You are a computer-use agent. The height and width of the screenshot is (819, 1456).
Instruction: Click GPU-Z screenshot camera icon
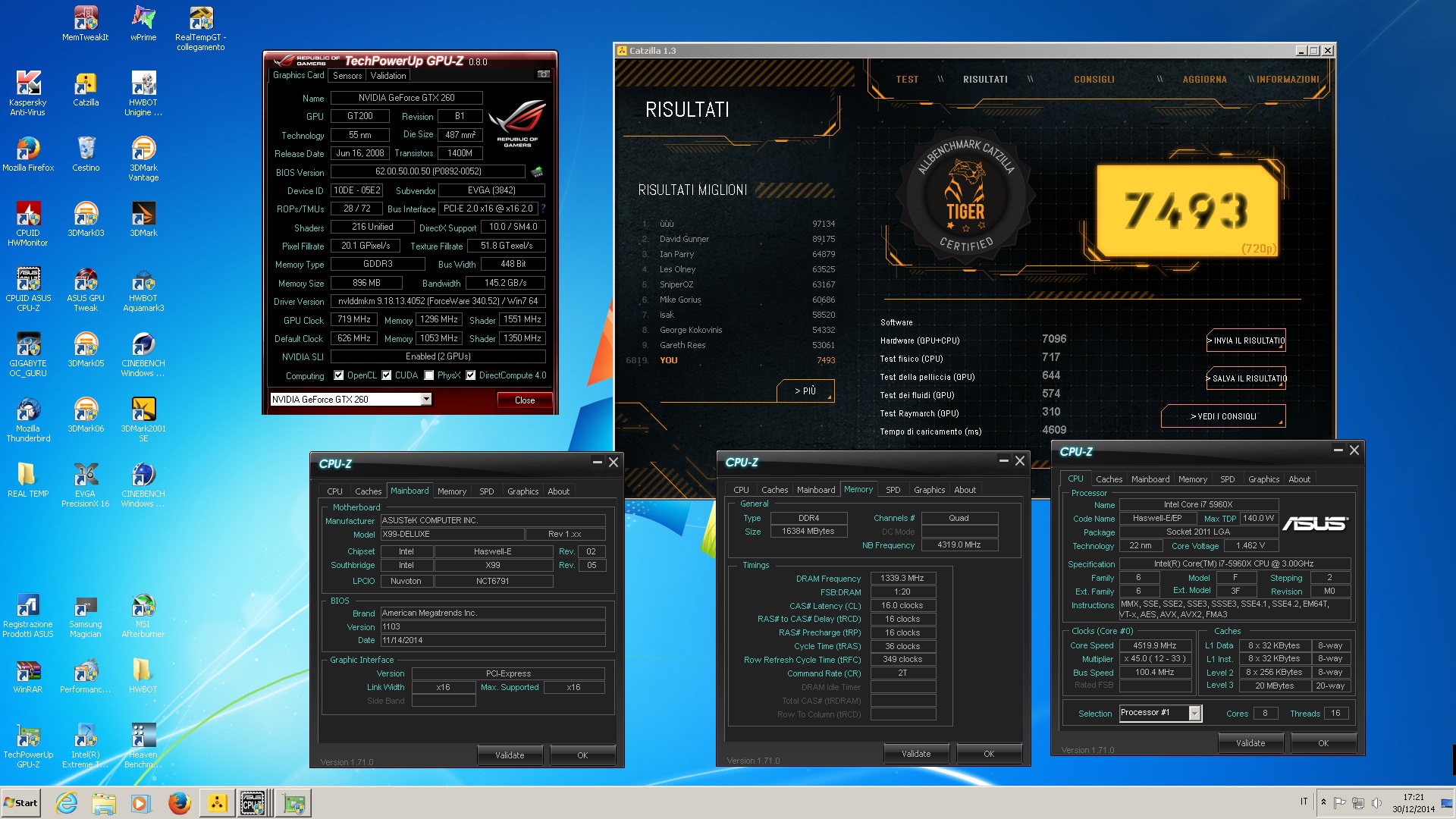point(543,74)
